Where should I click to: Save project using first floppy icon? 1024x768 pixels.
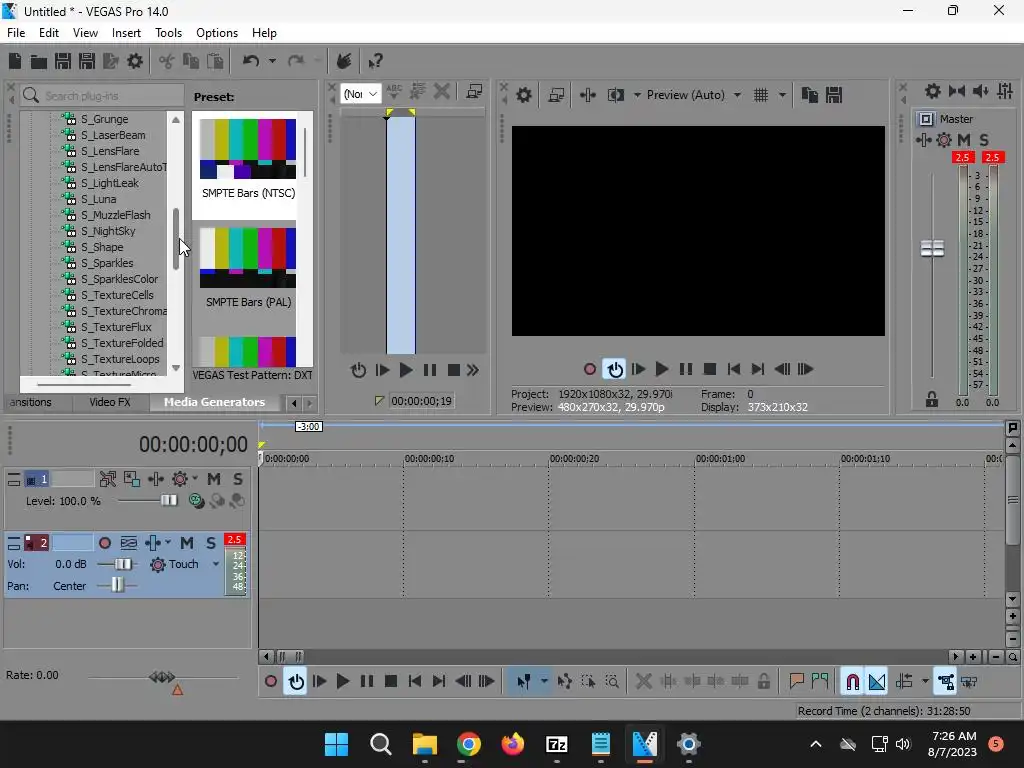click(63, 61)
